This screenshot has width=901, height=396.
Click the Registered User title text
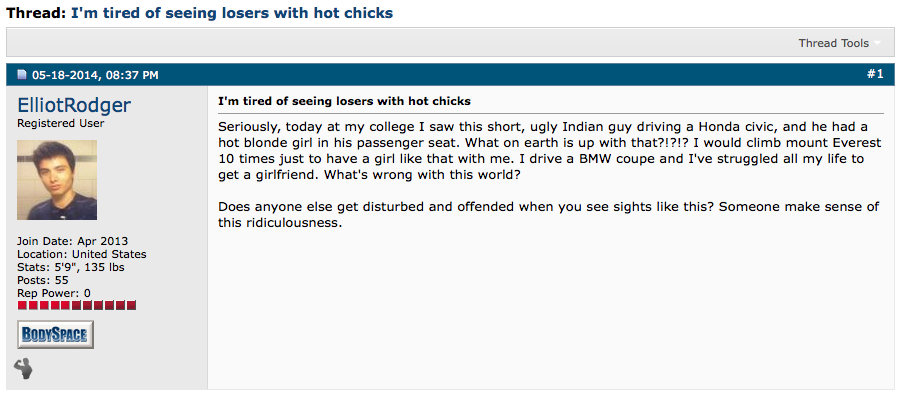point(61,124)
